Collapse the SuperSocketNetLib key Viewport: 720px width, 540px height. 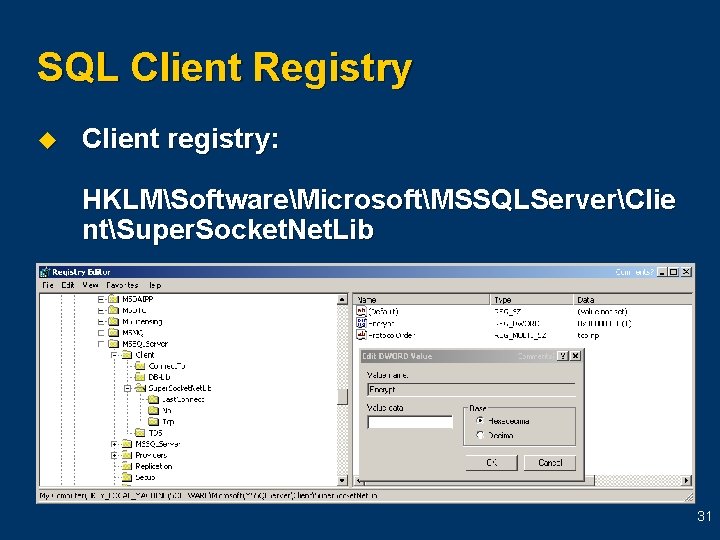[128, 388]
